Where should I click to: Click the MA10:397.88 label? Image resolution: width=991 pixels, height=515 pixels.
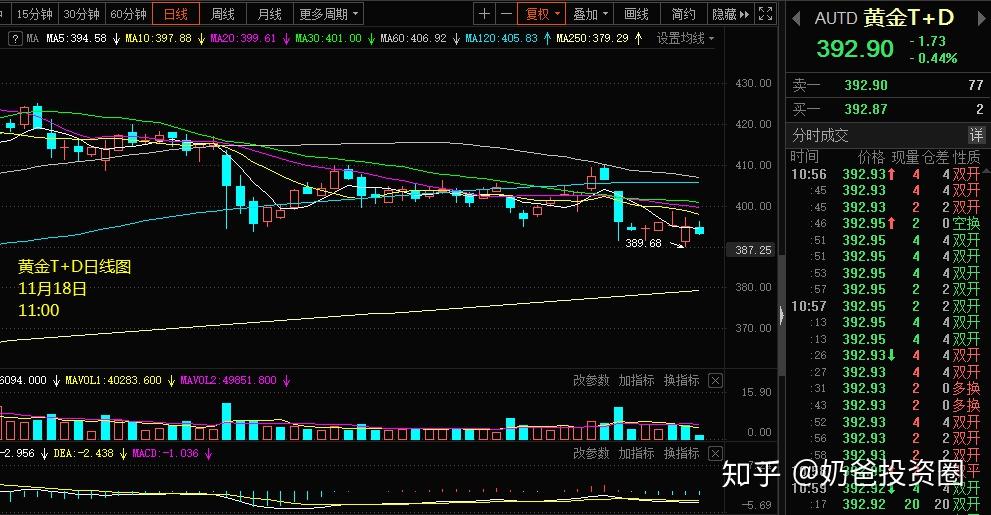(x=159, y=39)
